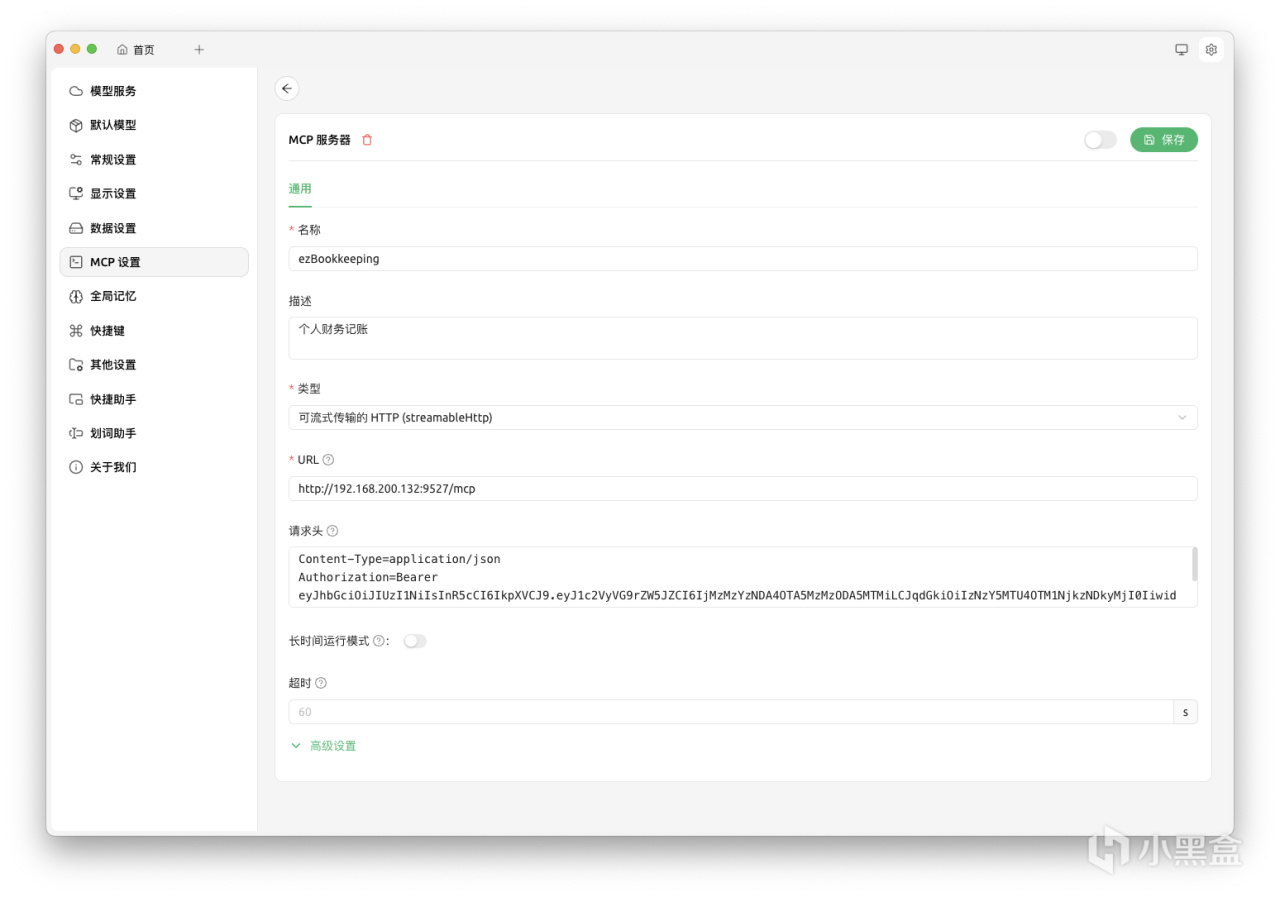The width and height of the screenshot is (1280, 897).
Task: Click the monitor icon in title bar
Action: [1181, 49]
